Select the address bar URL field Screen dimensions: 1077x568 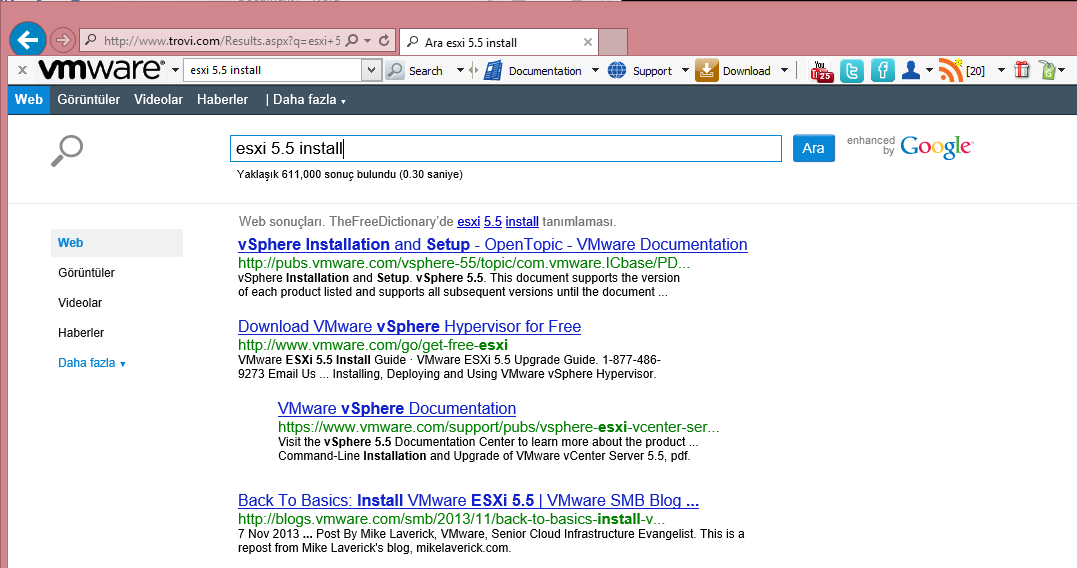pyautogui.click(x=221, y=41)
